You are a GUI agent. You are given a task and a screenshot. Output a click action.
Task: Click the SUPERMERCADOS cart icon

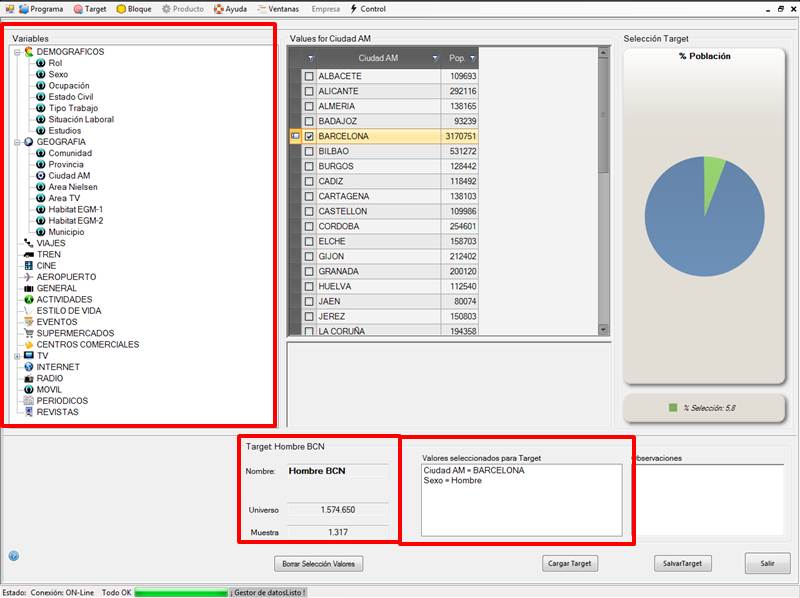(28, 333)
